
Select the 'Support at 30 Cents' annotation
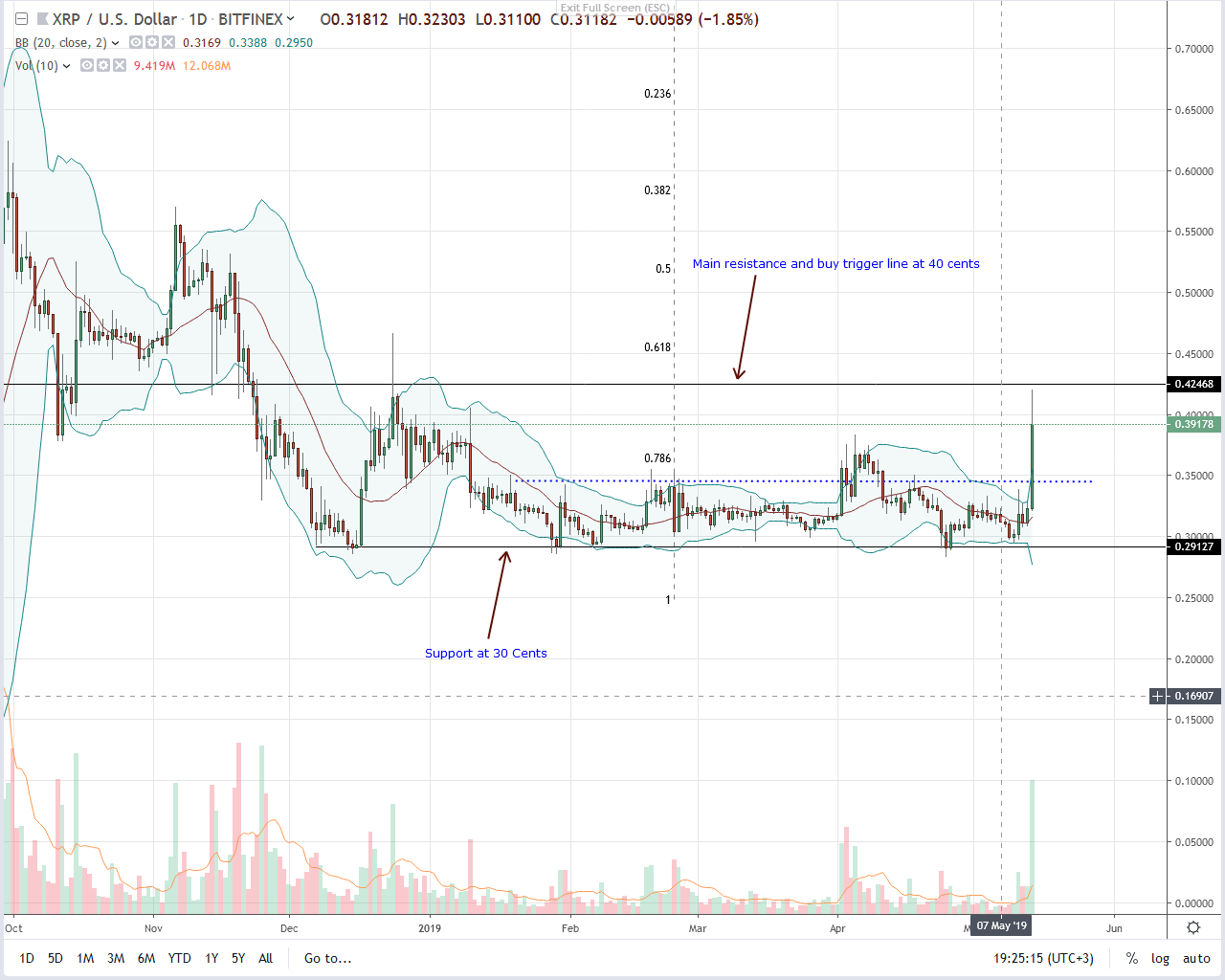[486, 653]
